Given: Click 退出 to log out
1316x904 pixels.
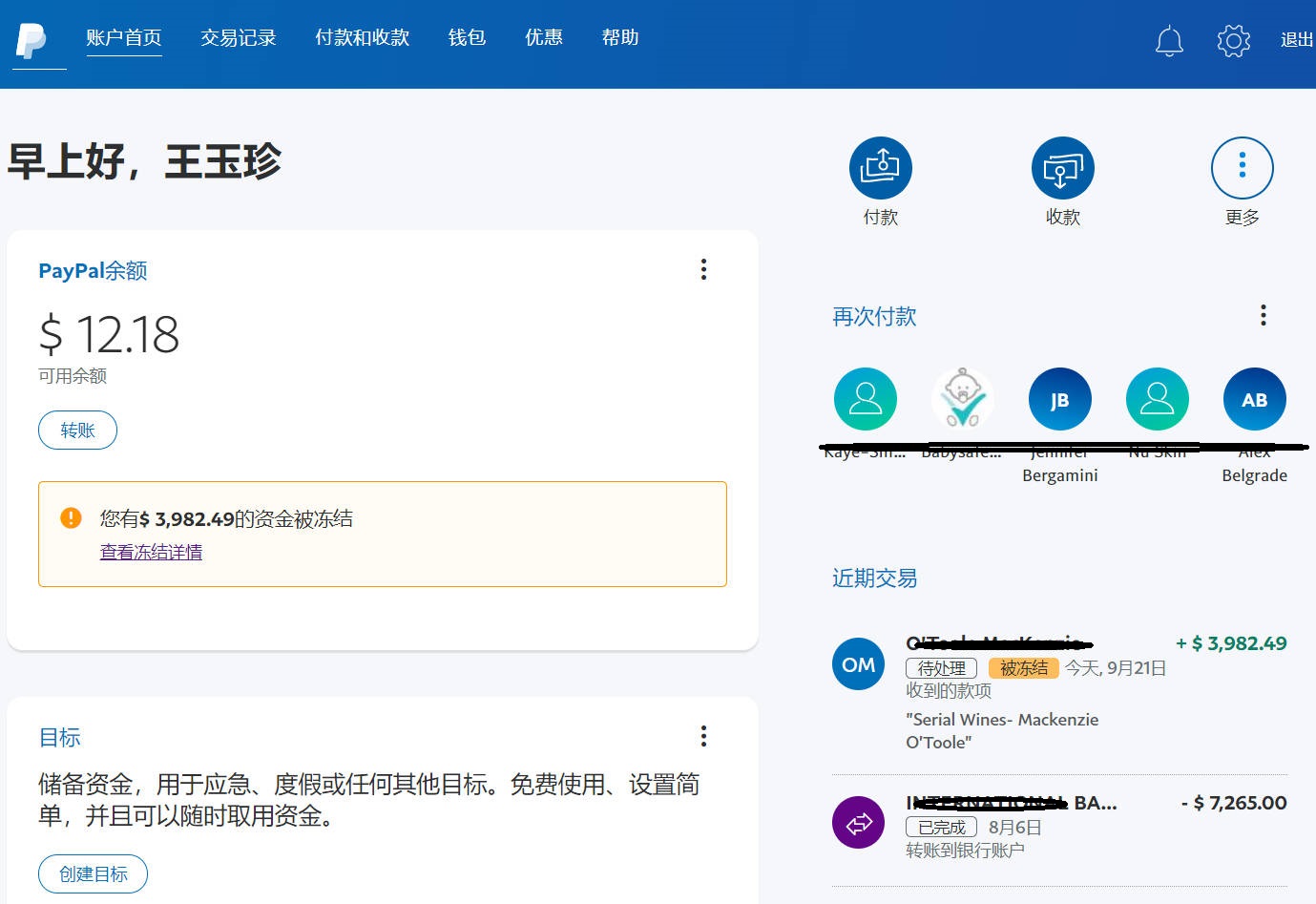Looking at the screenshot, I should [1297, 40].
